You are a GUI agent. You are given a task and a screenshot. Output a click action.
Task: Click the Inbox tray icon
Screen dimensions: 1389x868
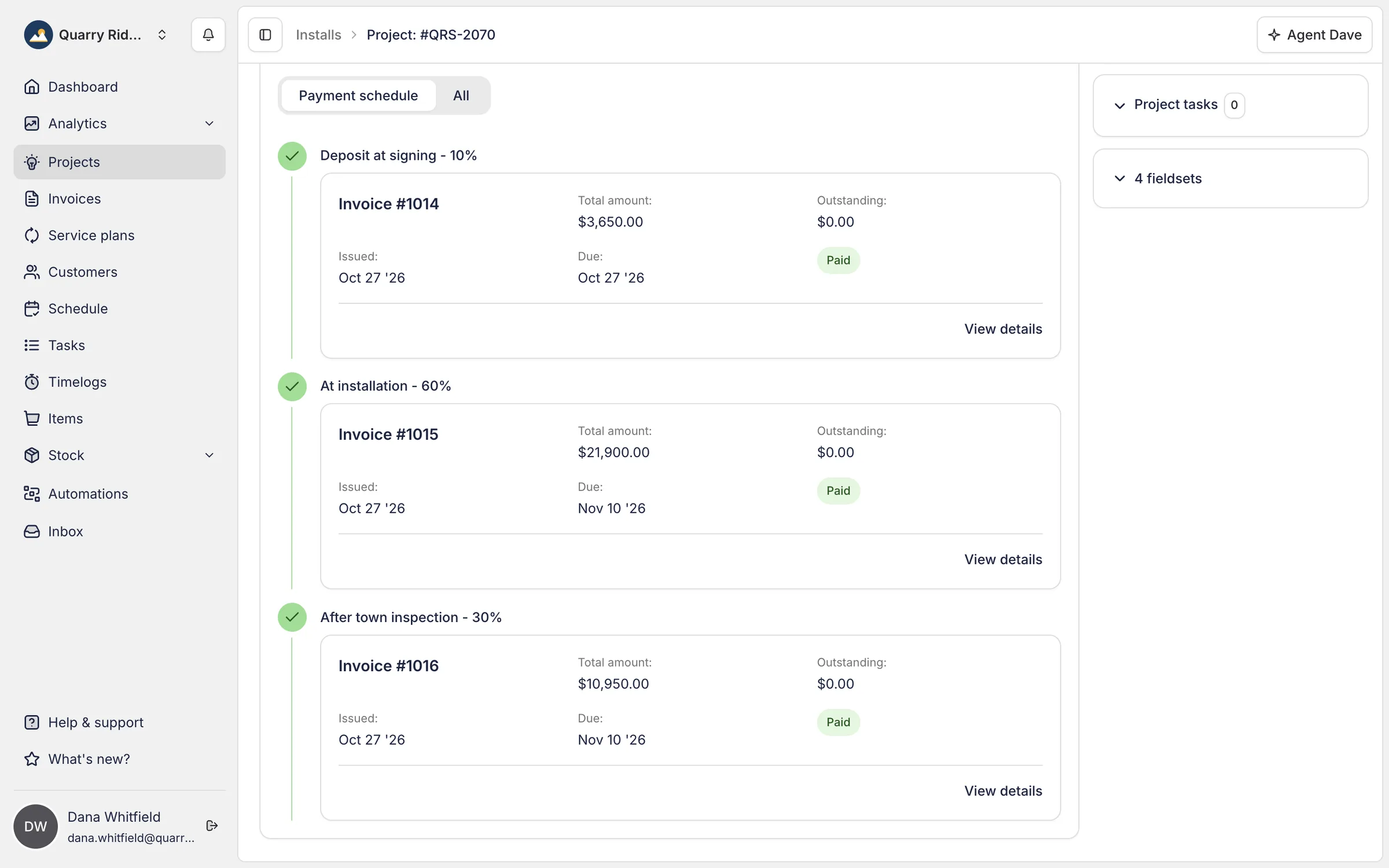tap(32, 531)
